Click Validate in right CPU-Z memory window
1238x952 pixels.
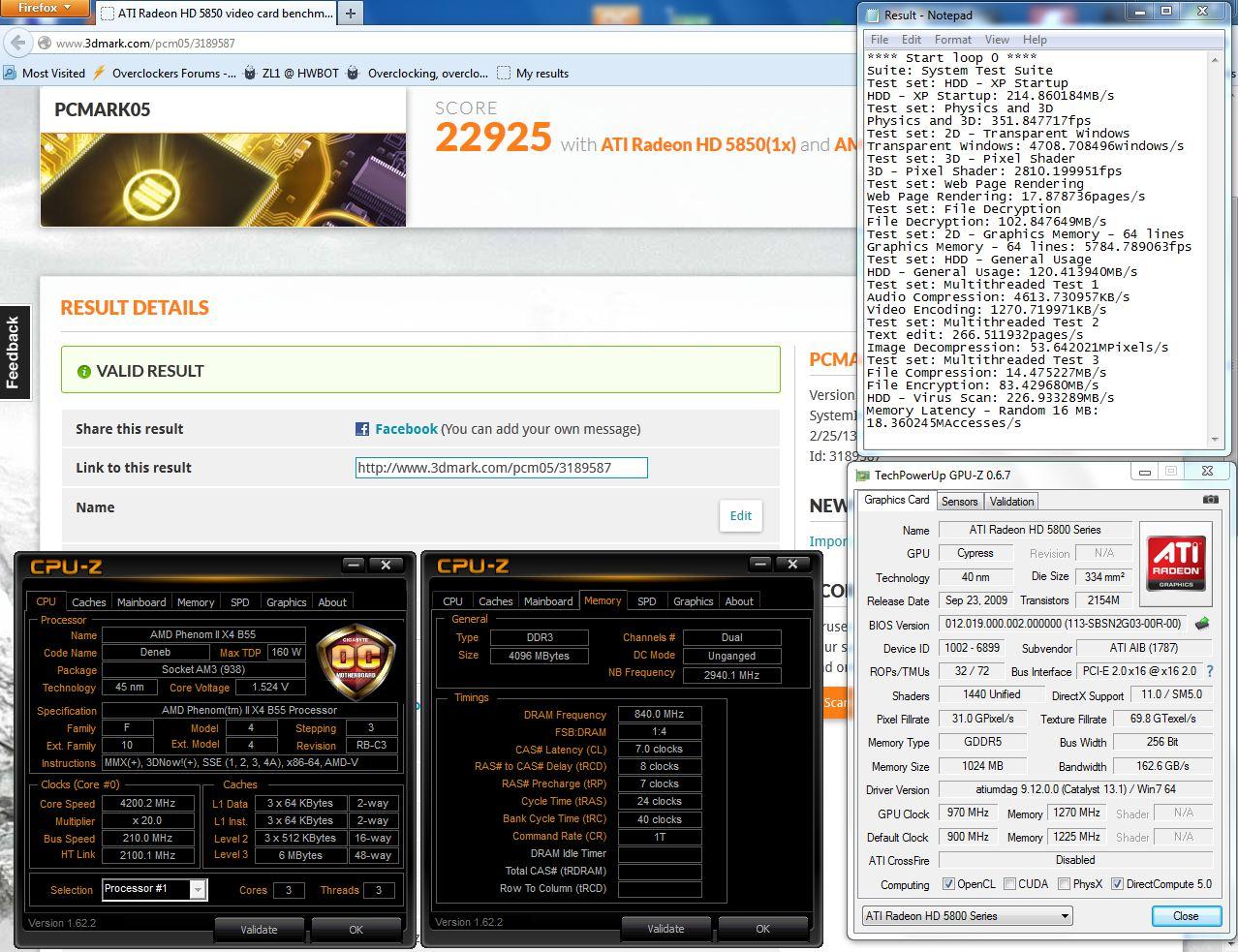click(665, 928)
